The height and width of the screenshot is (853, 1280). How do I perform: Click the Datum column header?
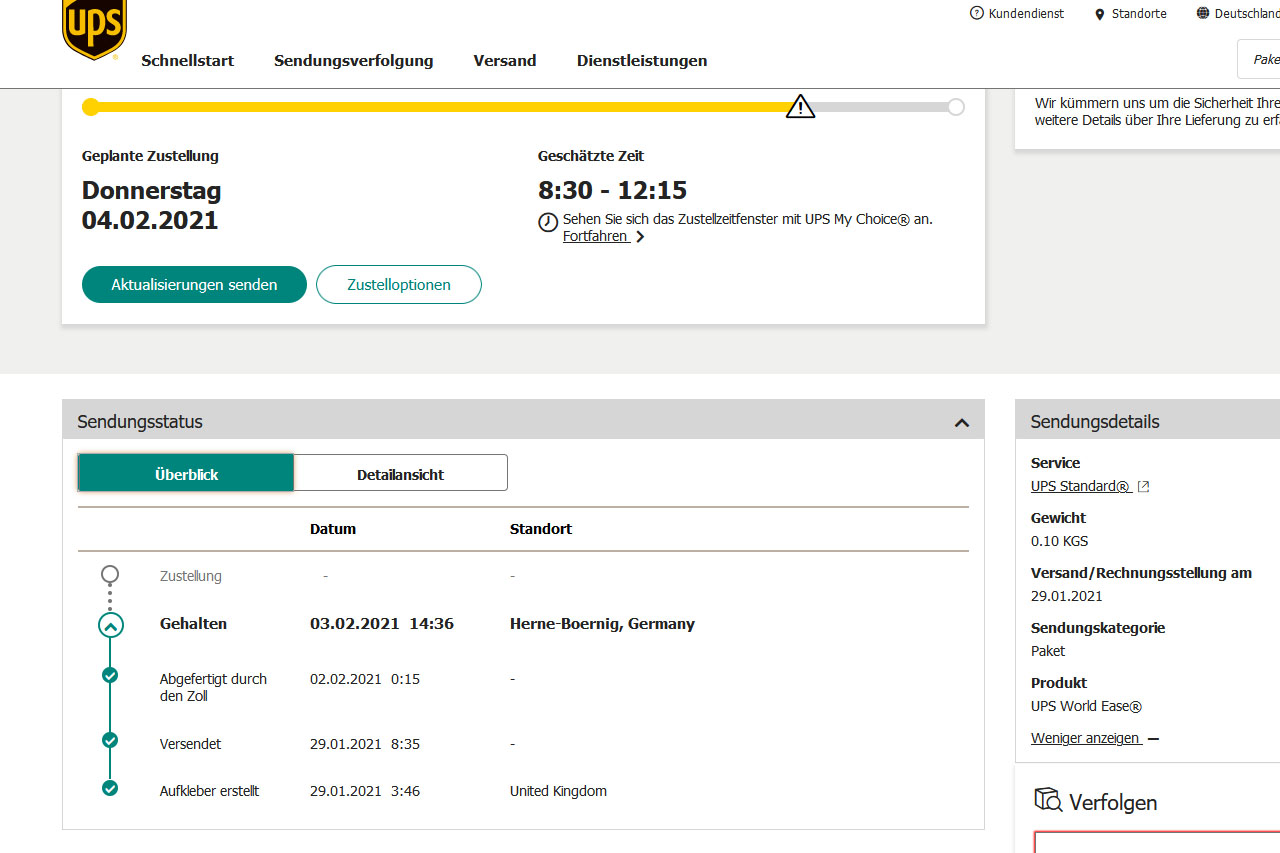pyautogui.click(x=333, y=529)
